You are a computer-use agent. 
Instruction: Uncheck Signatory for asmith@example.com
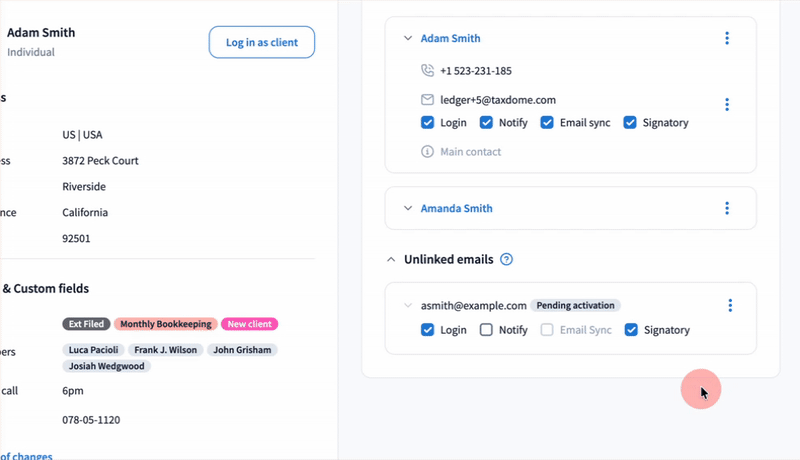tap(631, 330)
